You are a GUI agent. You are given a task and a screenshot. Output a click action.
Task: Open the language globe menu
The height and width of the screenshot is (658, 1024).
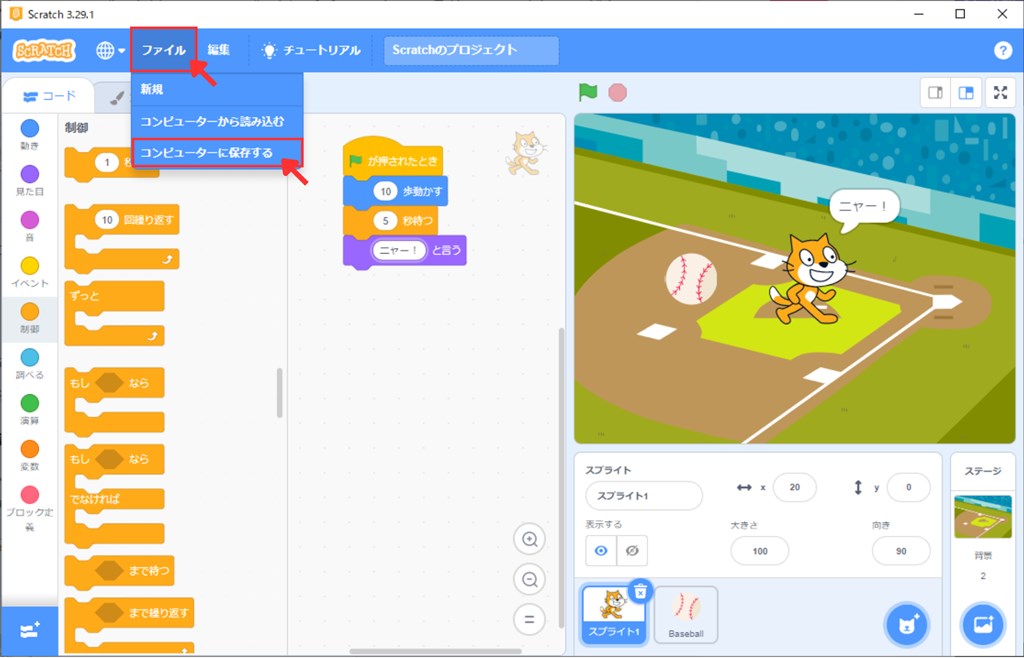110,50
